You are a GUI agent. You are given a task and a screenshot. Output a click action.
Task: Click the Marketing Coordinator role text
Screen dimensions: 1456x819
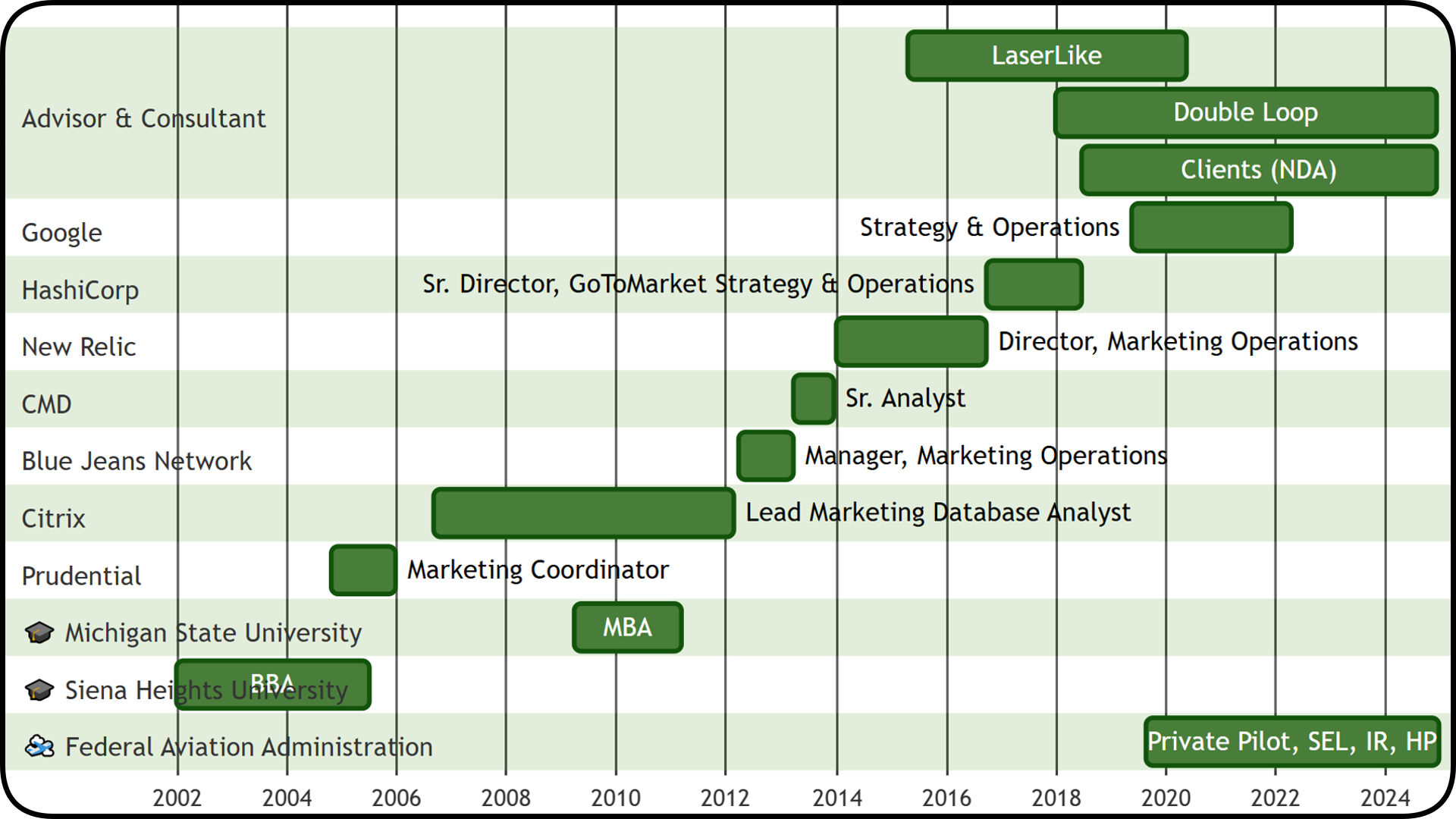tap(538, 570)
